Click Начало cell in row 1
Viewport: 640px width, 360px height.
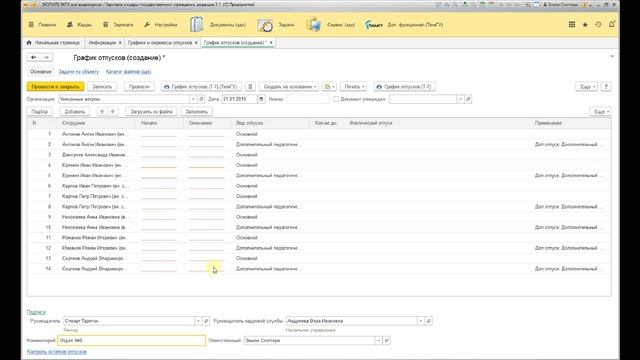[x=159, y=134]
